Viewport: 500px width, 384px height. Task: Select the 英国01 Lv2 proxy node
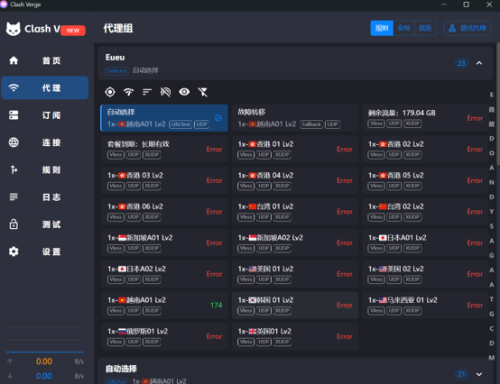coord(295,336)
